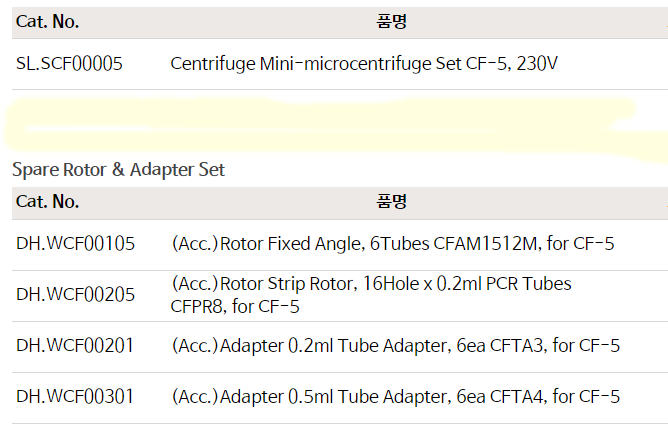Select the 0.5ml Tube Adapter description
Image resolution: width=668 pixels, height=424 pixels.
pyautogui.click(x=396, y=397)
